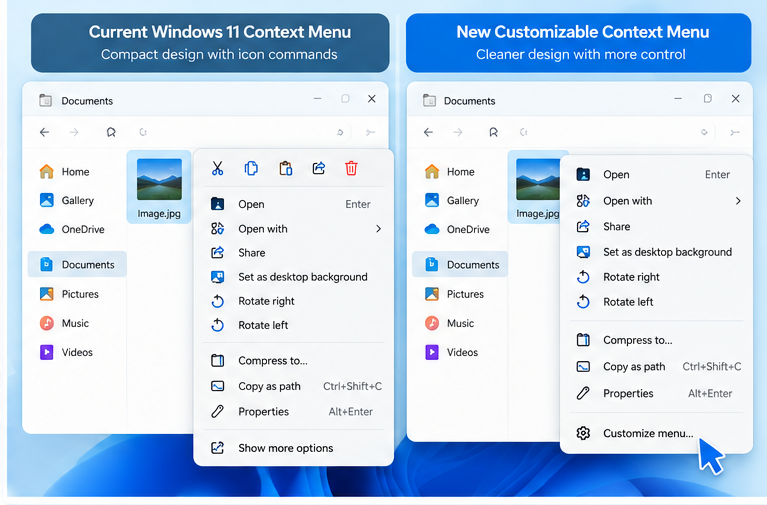The image size is (767, 505).
Task: Select Open with in the right context menu
Action: pyautogui.click(x=656, y=201)
